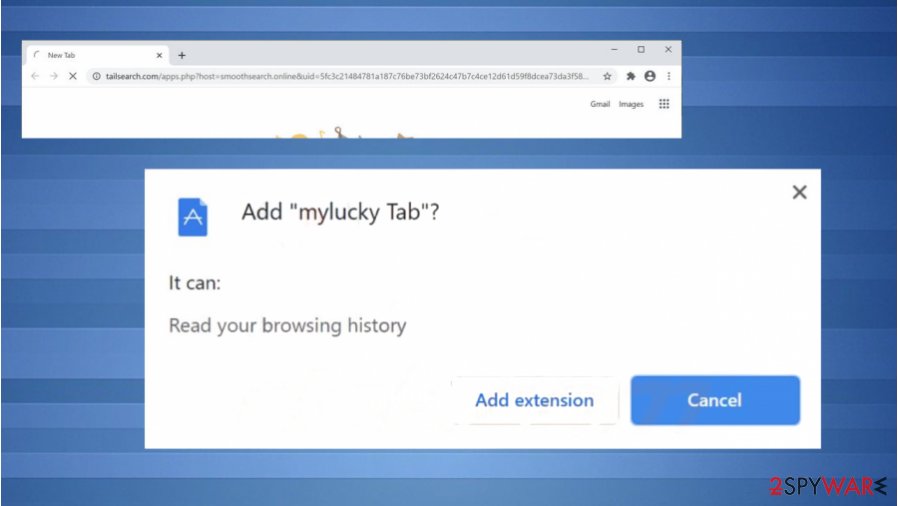
Task: Click the 'Read your browsing history' text
Action: tap(287, 326)
